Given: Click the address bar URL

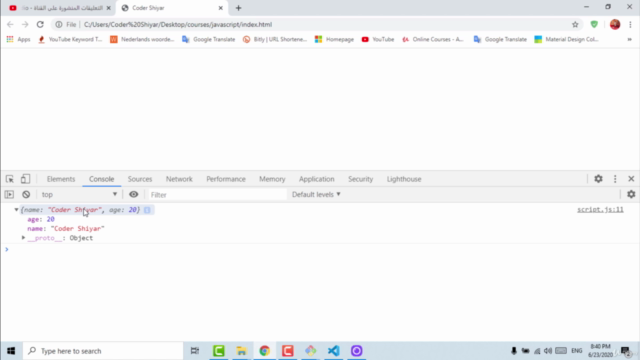Looking at the screenshot, I should point(178,24).
